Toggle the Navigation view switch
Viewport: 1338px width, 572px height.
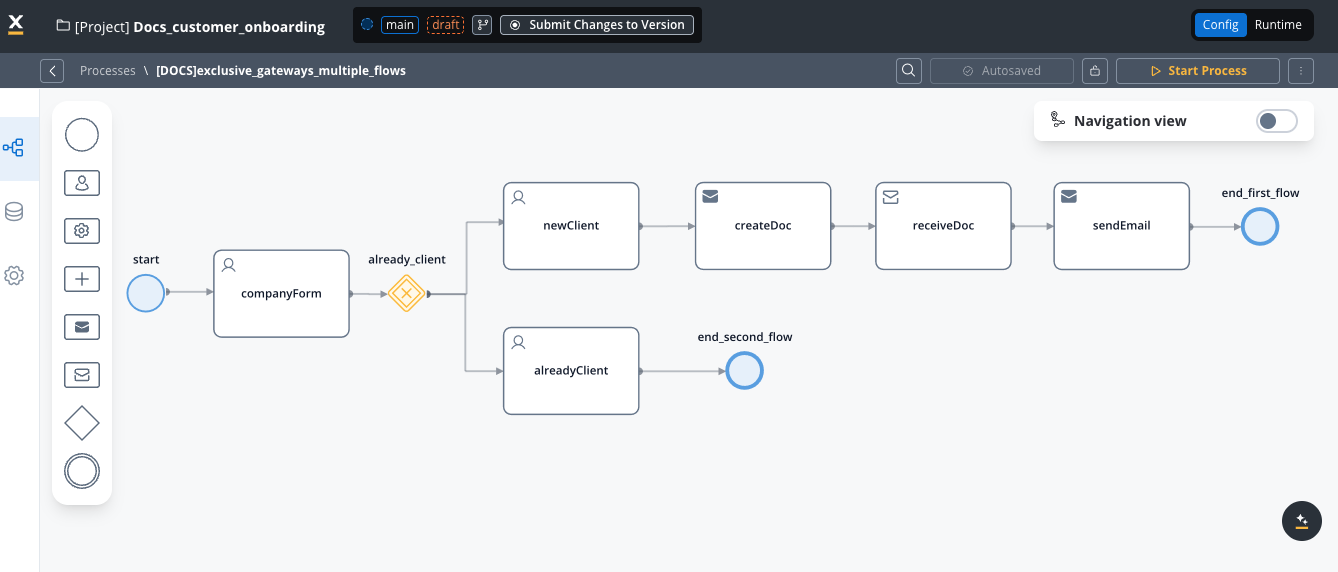1277,121
